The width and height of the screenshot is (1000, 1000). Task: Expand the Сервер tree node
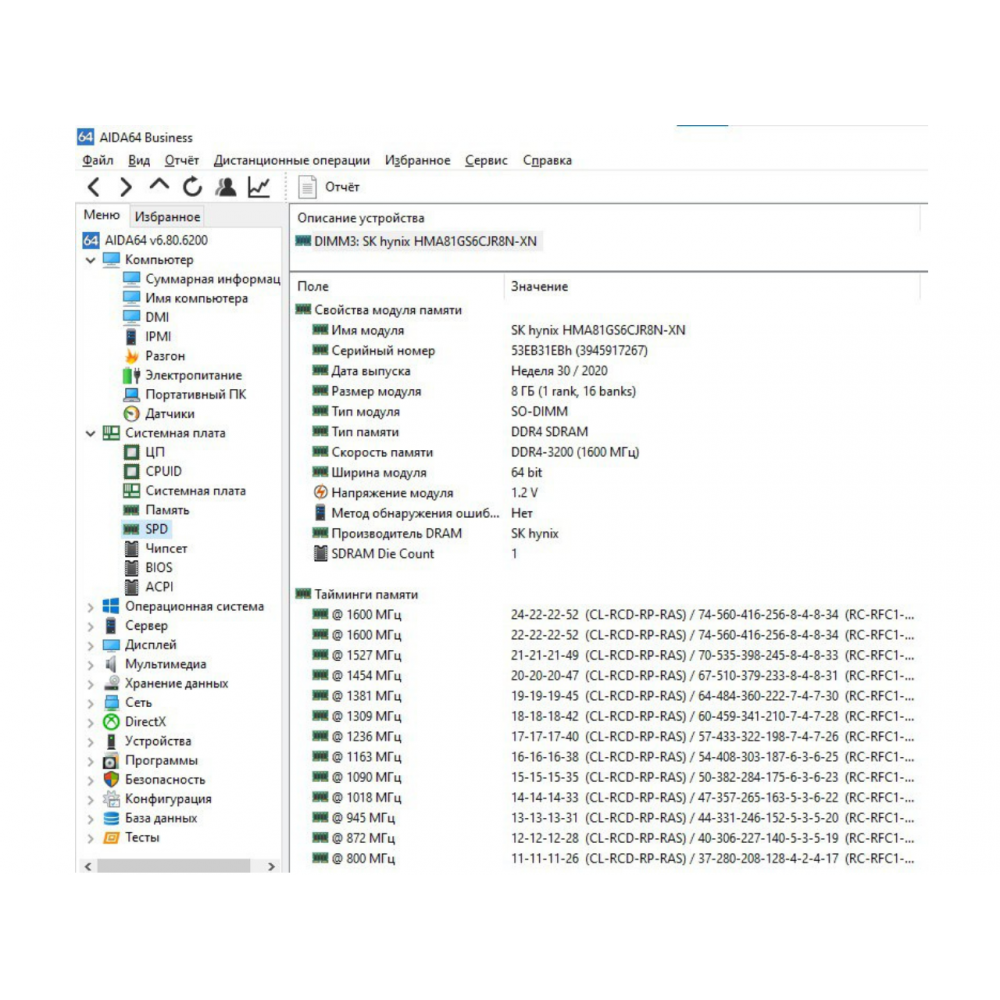tap(91, 626)
